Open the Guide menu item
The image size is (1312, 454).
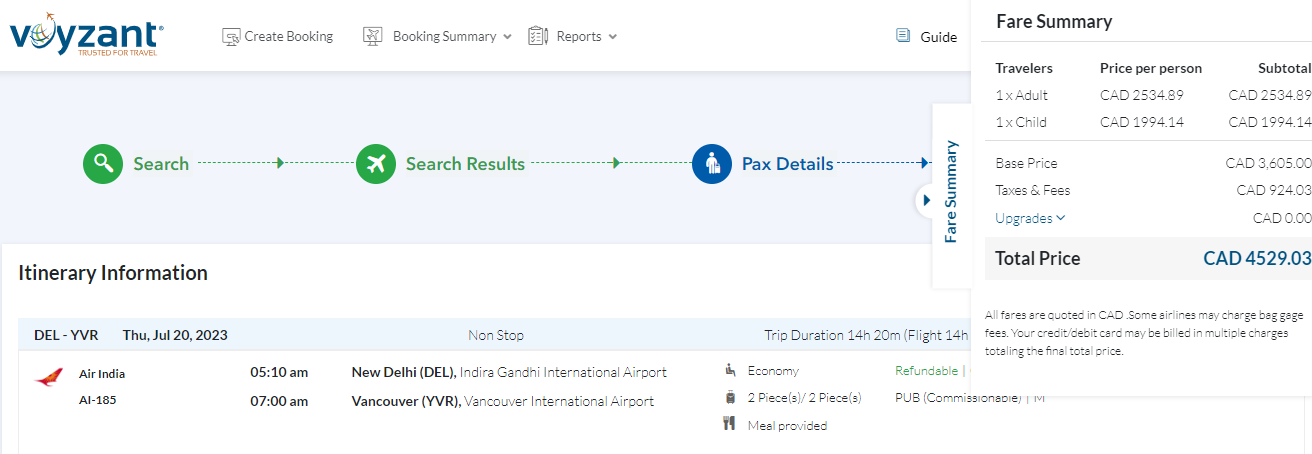938,37
